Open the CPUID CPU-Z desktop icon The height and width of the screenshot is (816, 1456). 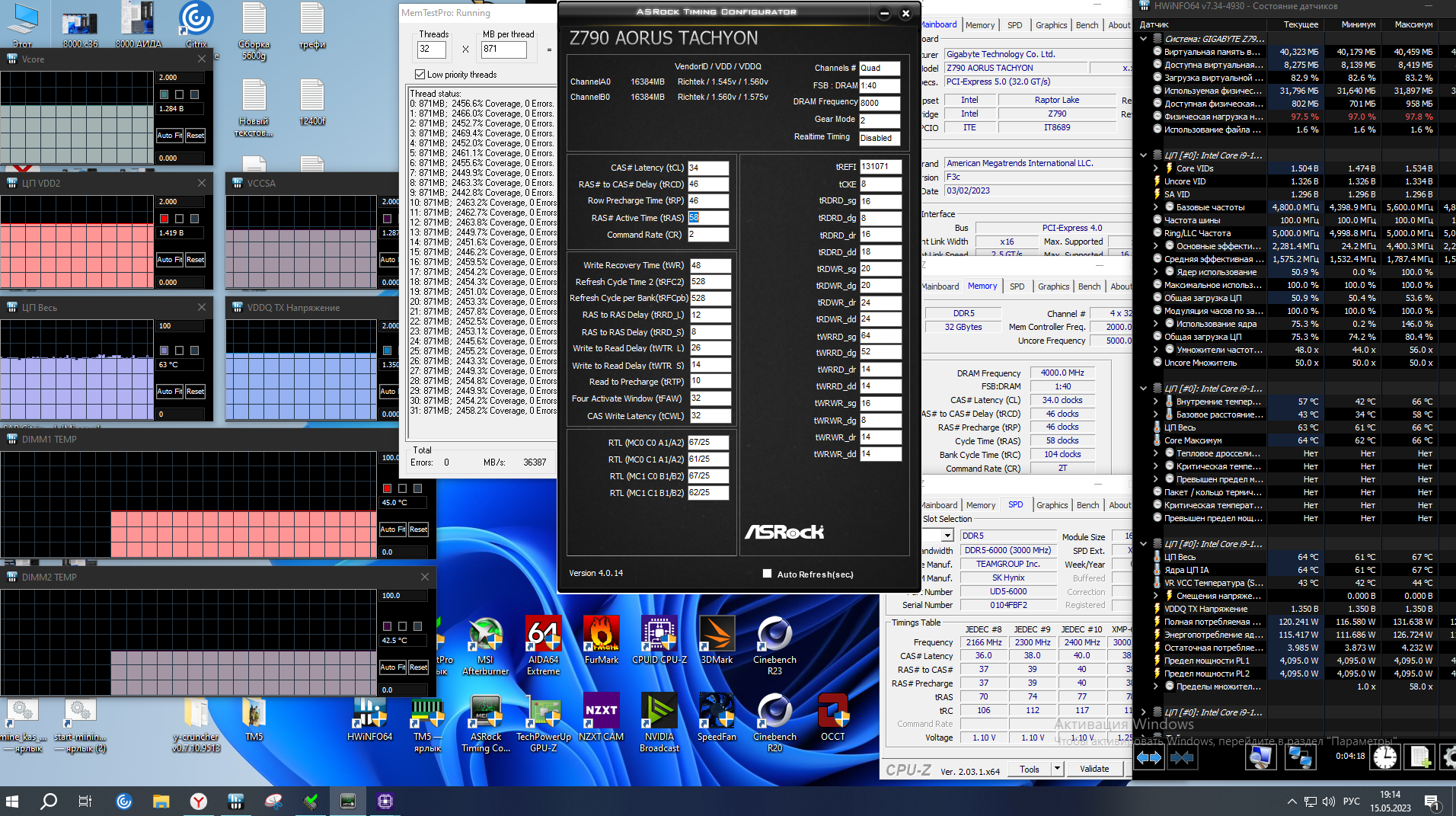click(659, 642)
